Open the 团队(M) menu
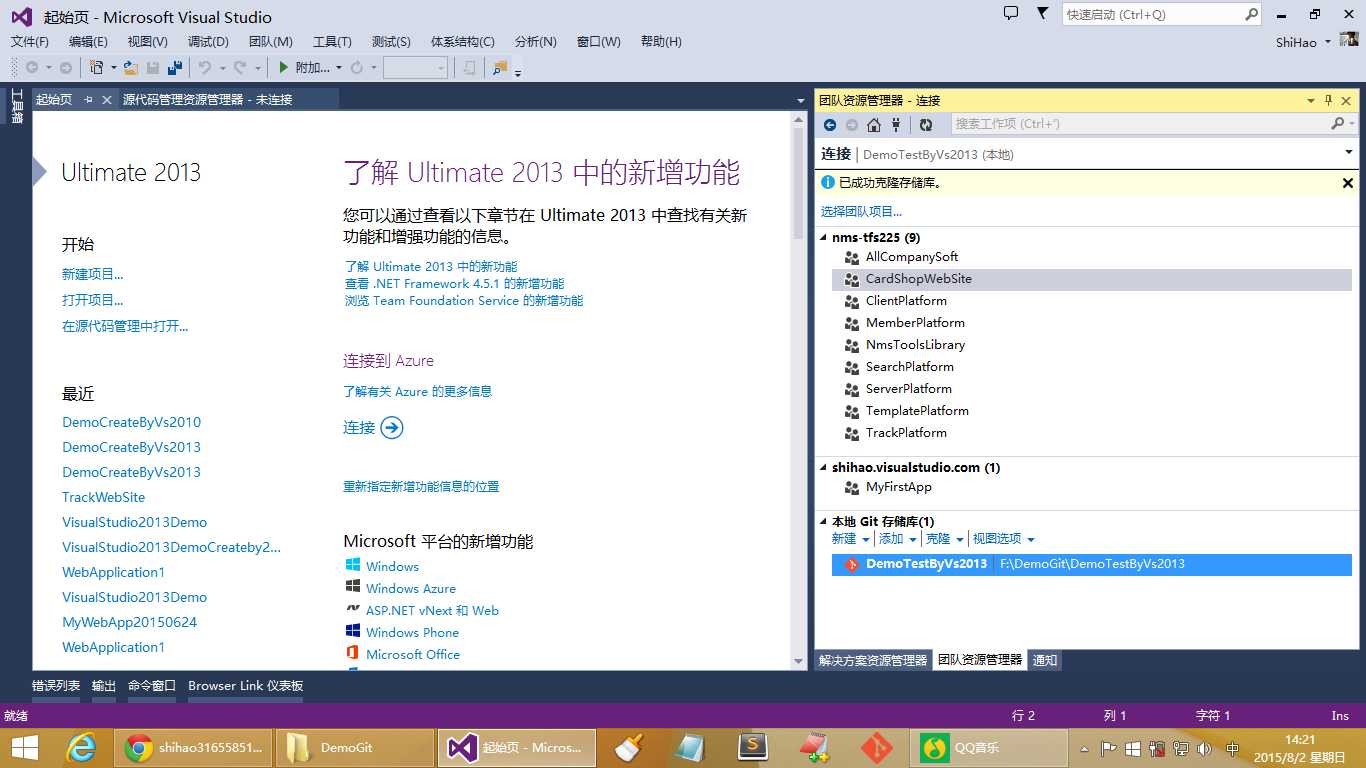The height and width of the screenshot is (768, 1366). tap(271, 42)
